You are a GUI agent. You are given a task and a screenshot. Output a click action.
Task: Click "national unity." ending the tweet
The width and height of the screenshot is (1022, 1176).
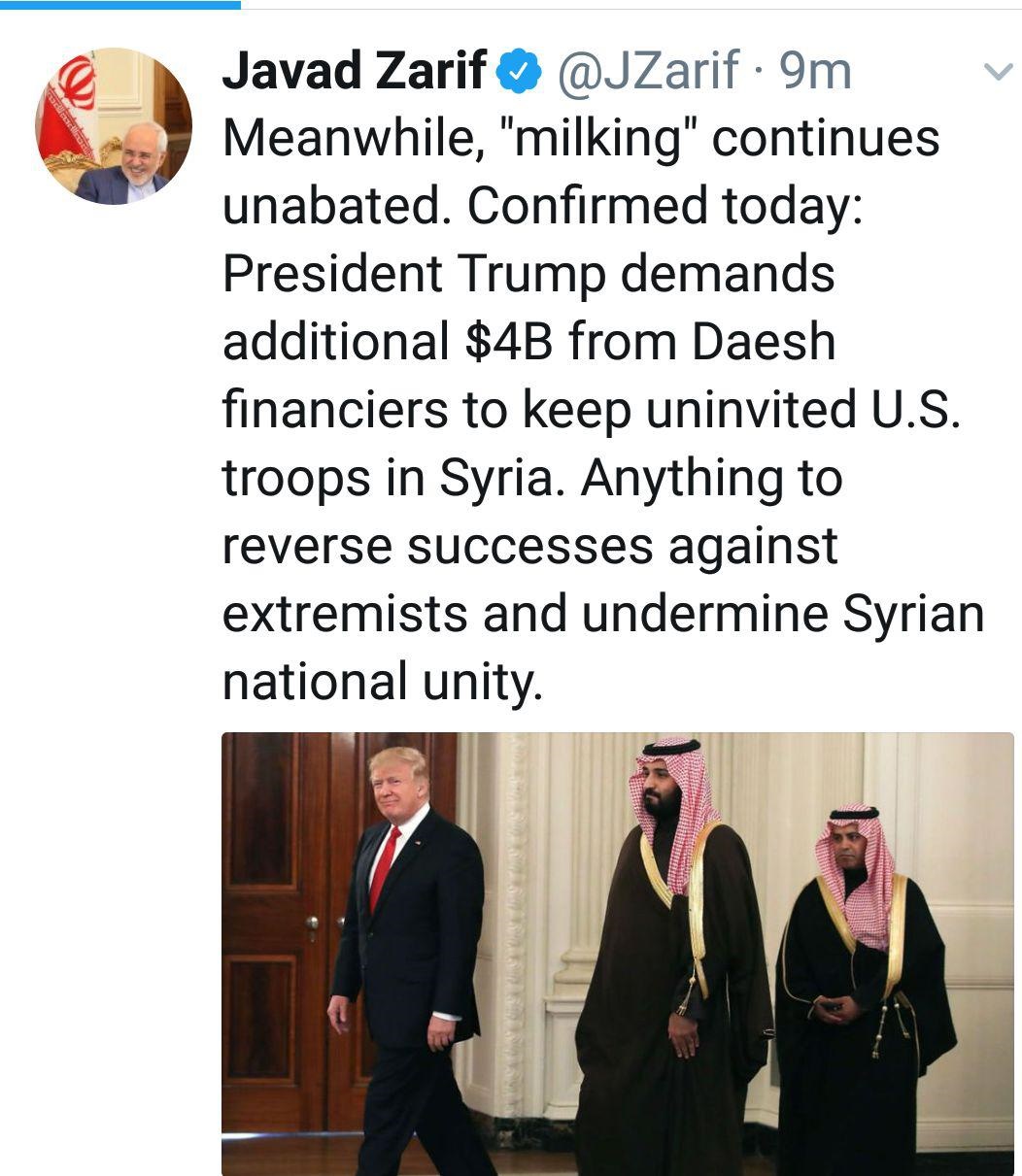point(380,681)
